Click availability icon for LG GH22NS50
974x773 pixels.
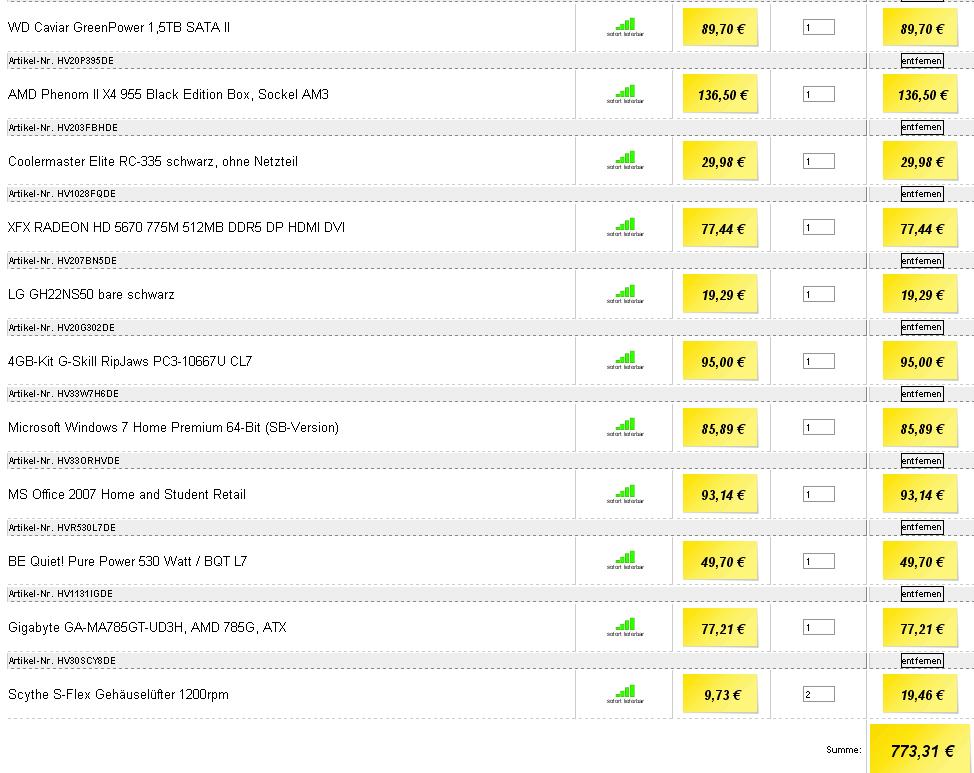(x=625, y=295)
